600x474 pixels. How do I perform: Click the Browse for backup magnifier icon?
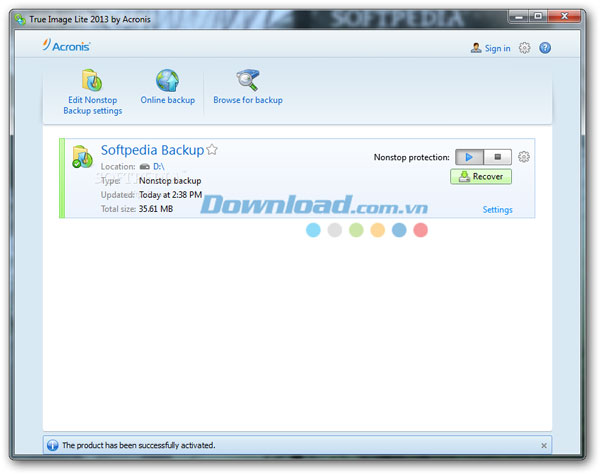coord(248,80)
